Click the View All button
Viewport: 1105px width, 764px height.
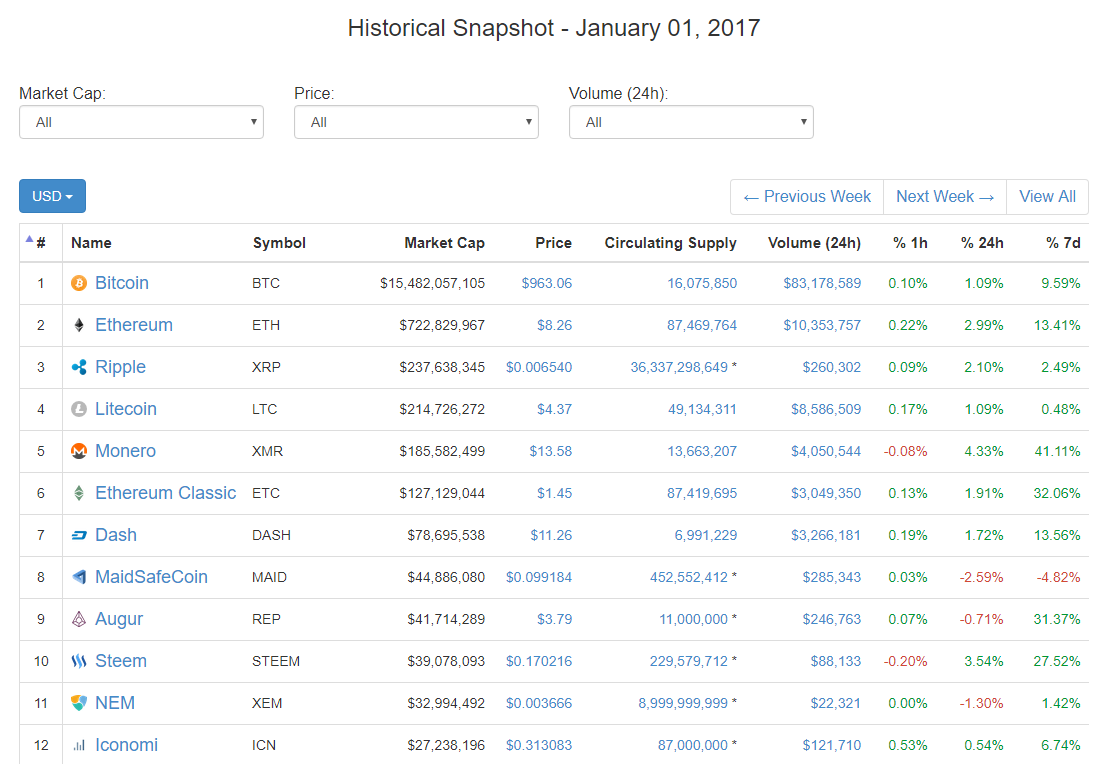(1047, 197)
